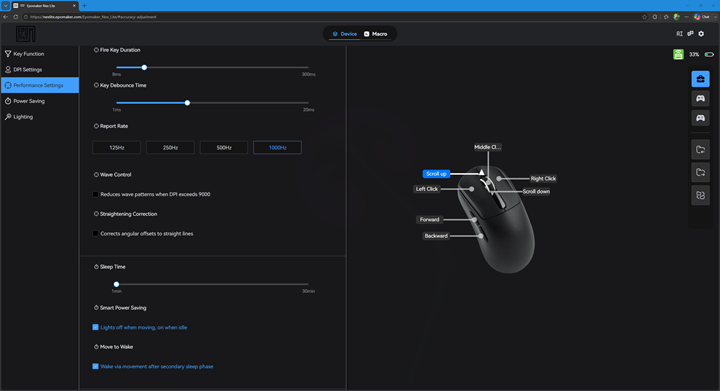The height and width of the screenshot is (391, 720).
Task: Open Key Function in the sidebar
Action: pyautogui.click(x=40, y=54)
